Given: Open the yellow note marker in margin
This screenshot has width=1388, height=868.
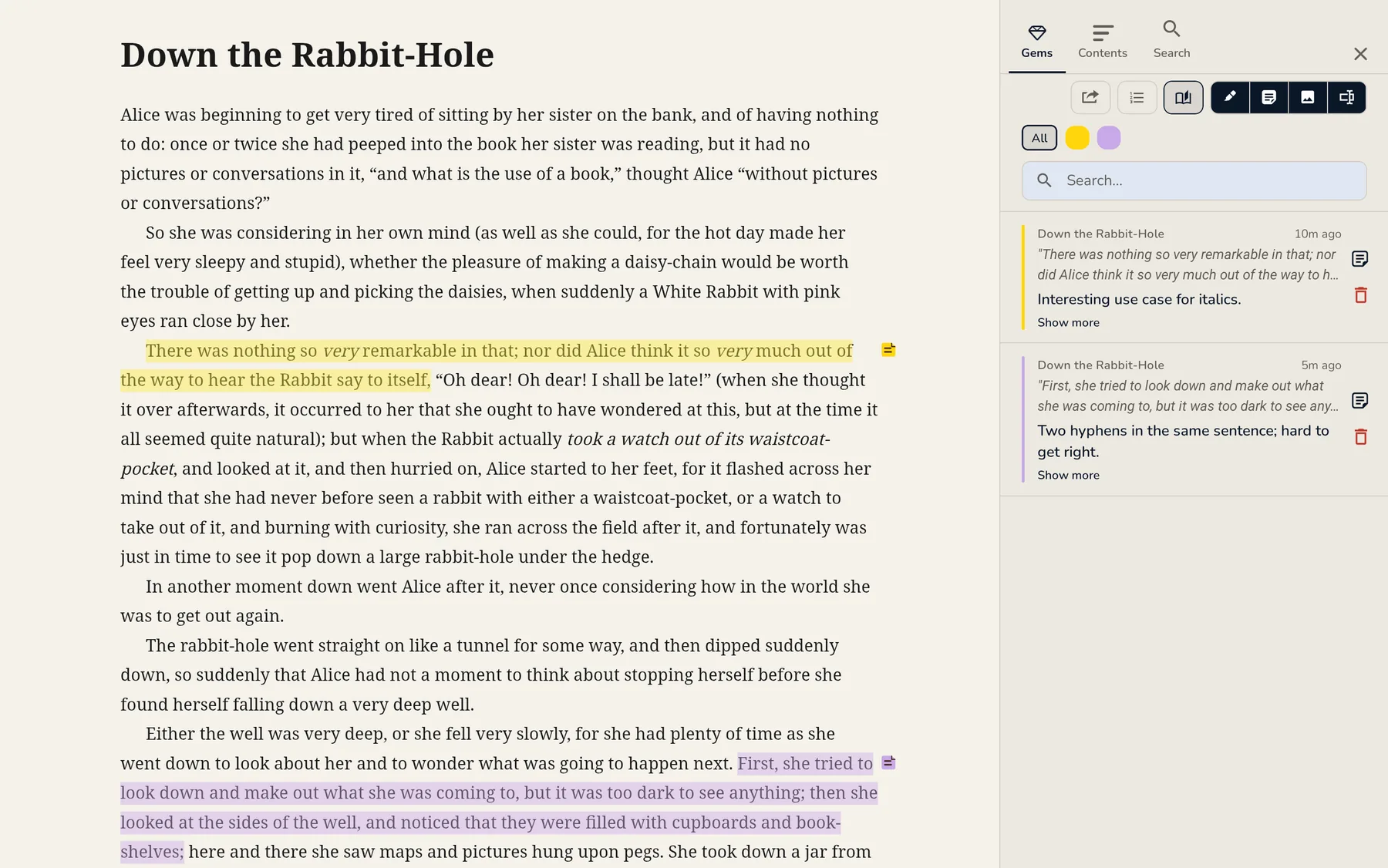Looking at the screenshot, I should (888, 350).
